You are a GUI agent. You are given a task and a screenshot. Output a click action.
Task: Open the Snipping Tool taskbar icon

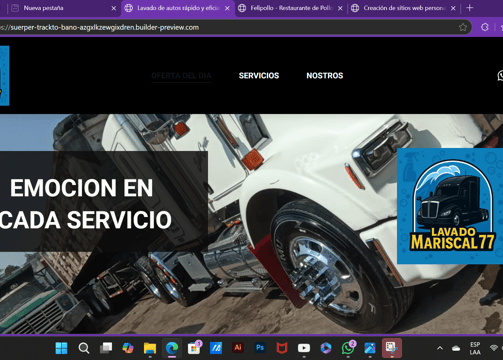pos(392,348)
